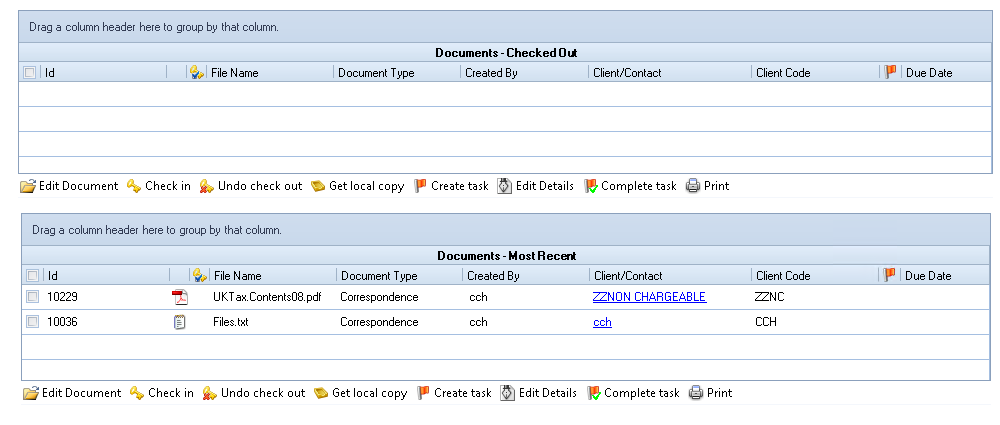Click Create task flag icon under Most Recent grid
Viewport: 1000px width, 425px height.
423,393
